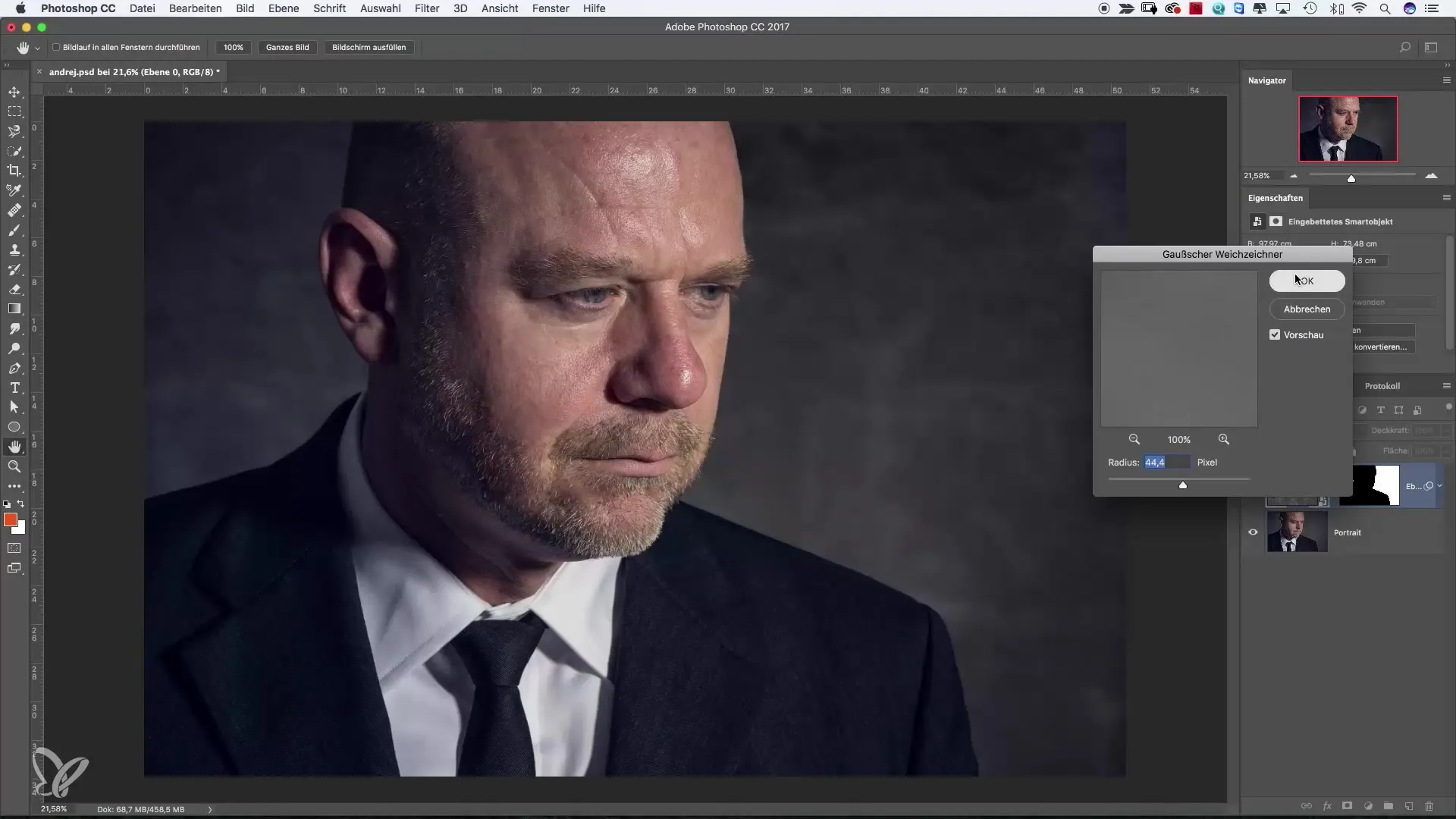
Task: Switch to the Protokoll tab
Action: pos(1382,386)
